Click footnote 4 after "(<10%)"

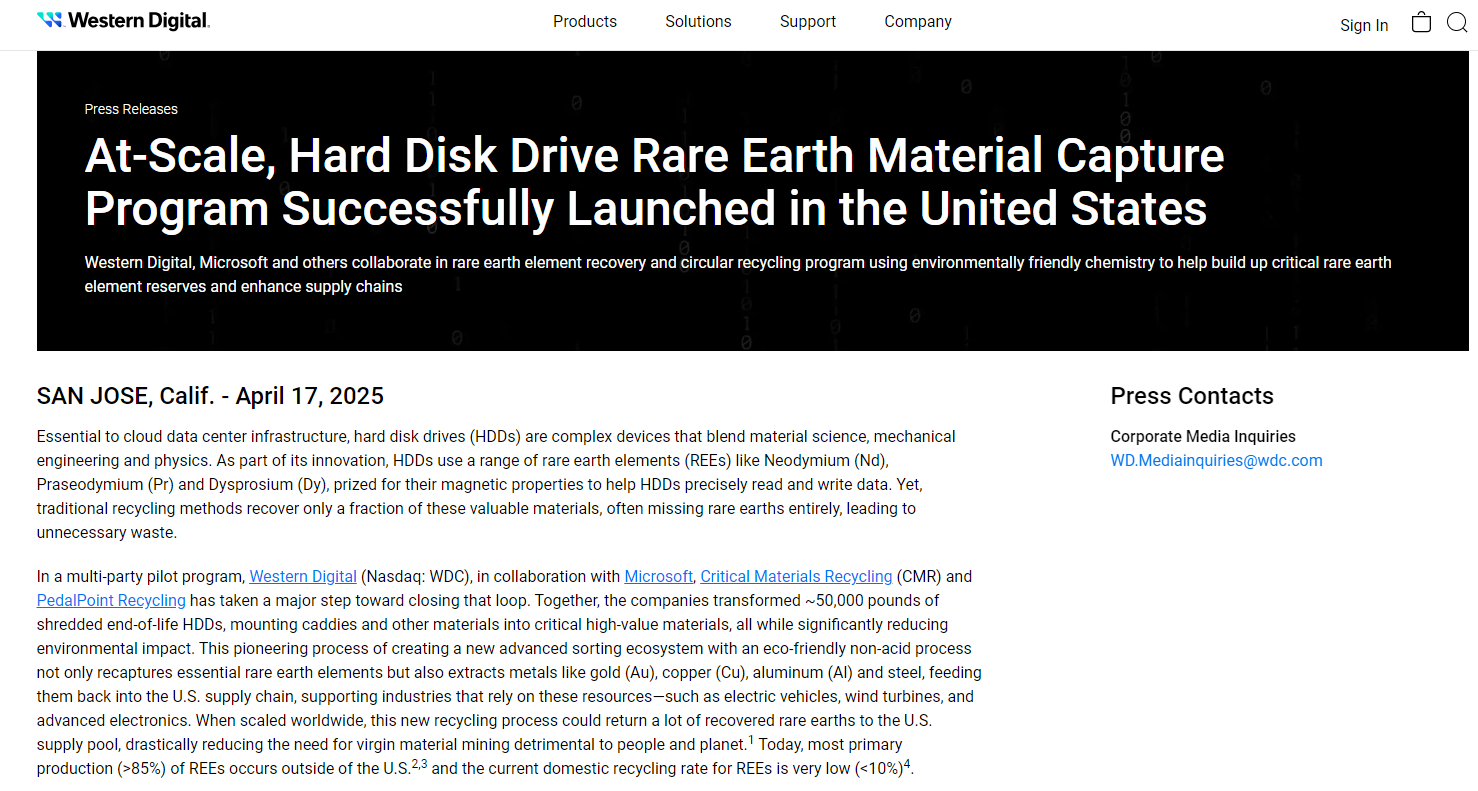pos(907,764)
